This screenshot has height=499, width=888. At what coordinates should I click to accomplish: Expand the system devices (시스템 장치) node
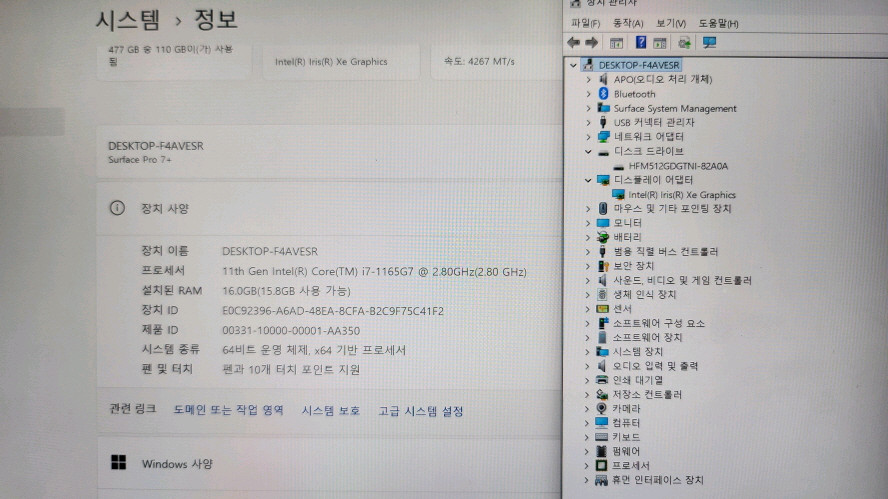click(587, 351)
